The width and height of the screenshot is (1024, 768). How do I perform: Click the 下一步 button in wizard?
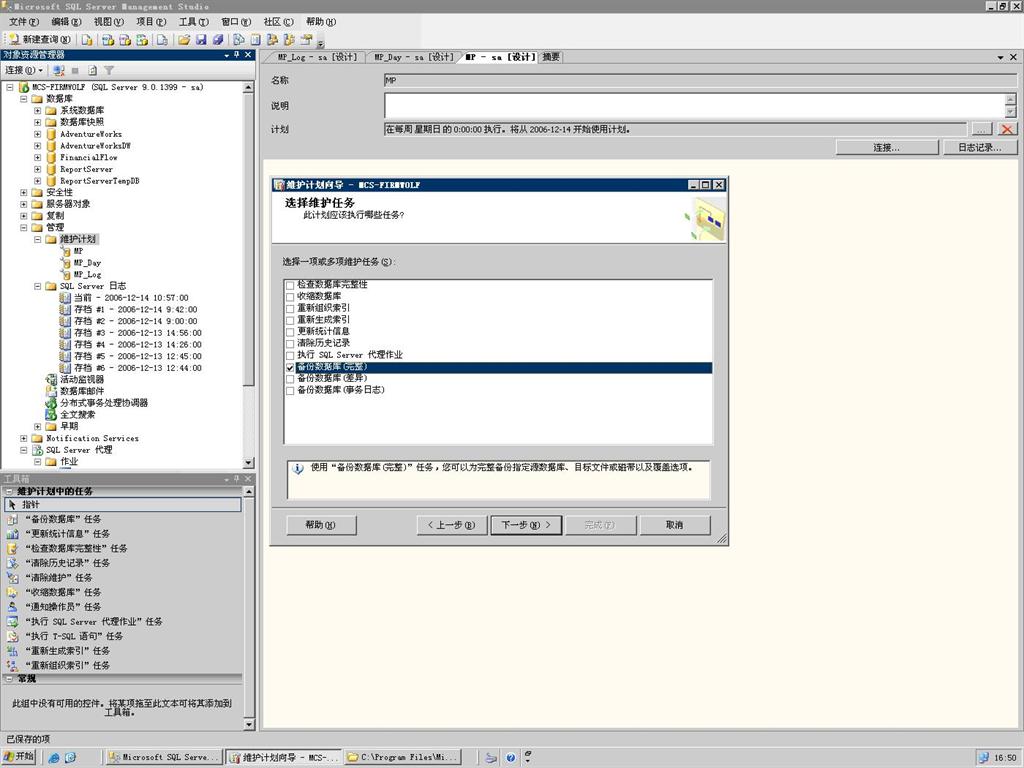pyautogui.click(x=526, y=525)
